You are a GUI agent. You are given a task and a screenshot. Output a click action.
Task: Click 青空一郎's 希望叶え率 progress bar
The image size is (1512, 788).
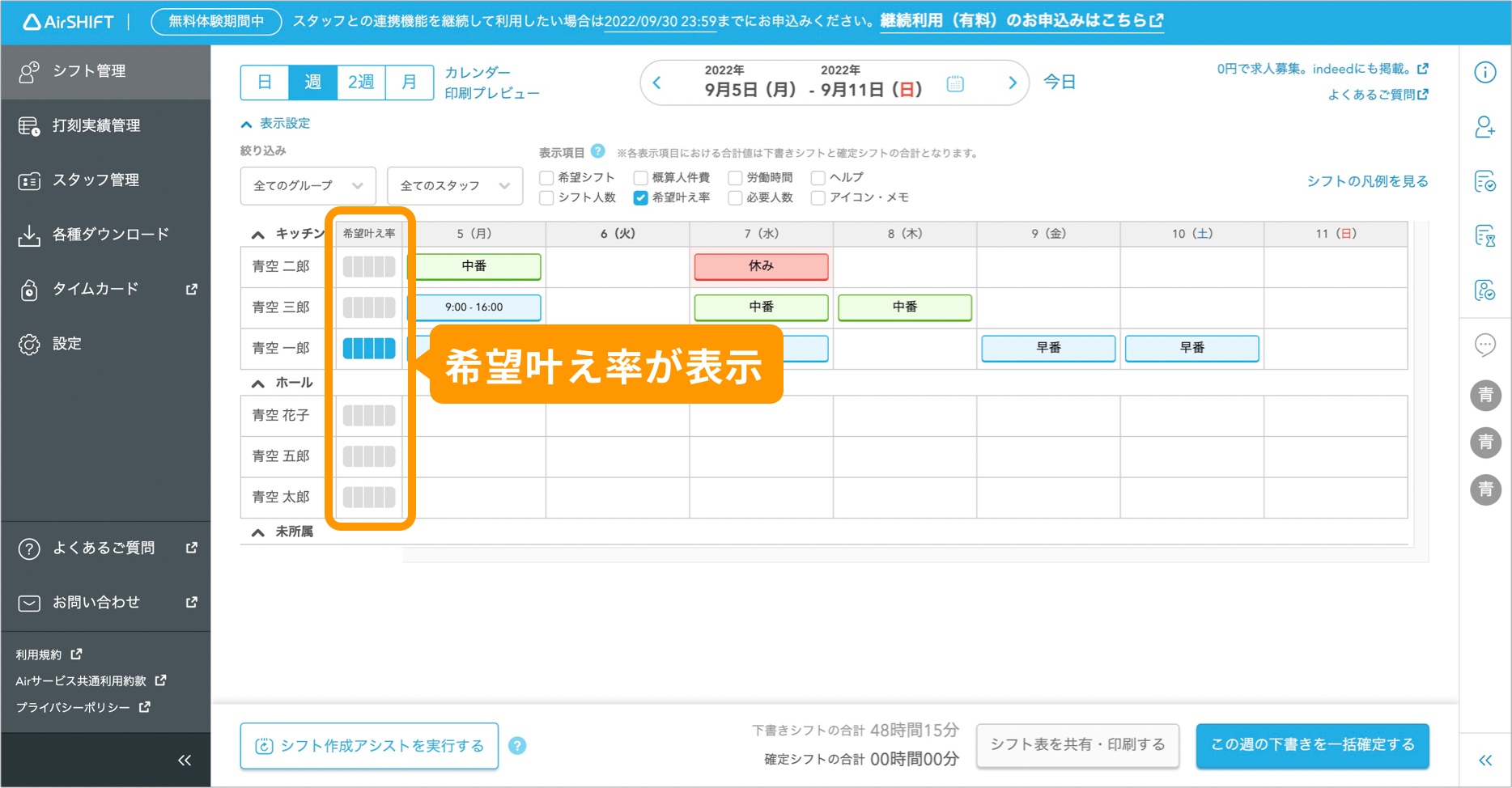click(x=368, y=348)
